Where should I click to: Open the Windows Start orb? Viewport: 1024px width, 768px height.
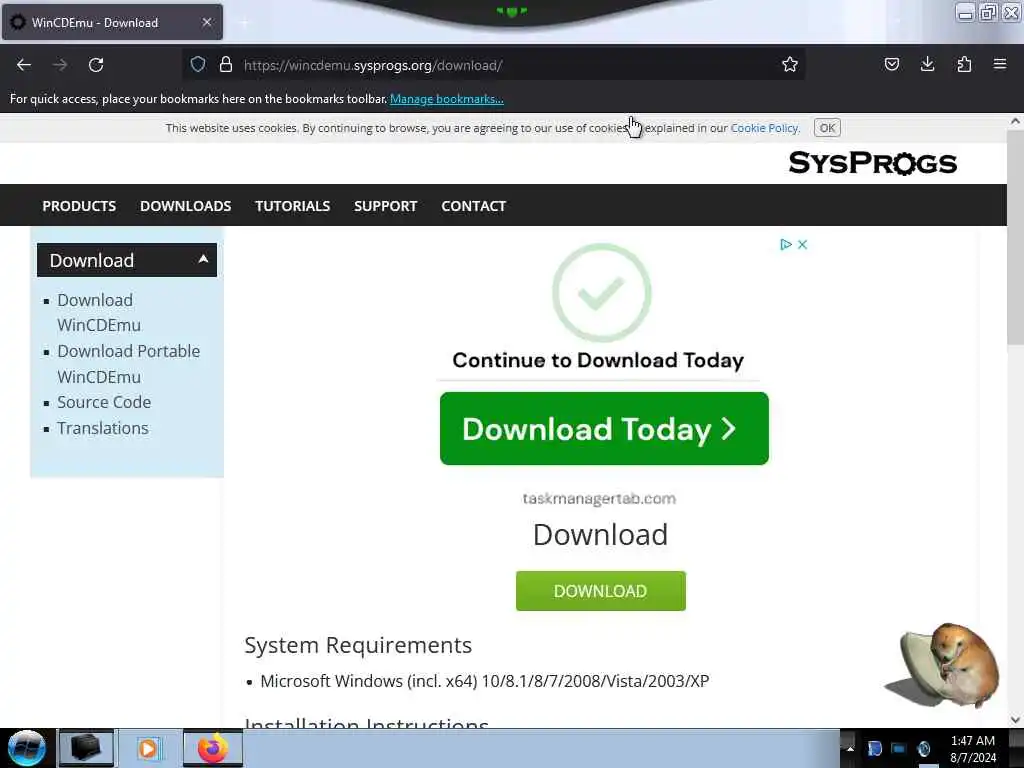click(27, 748)
